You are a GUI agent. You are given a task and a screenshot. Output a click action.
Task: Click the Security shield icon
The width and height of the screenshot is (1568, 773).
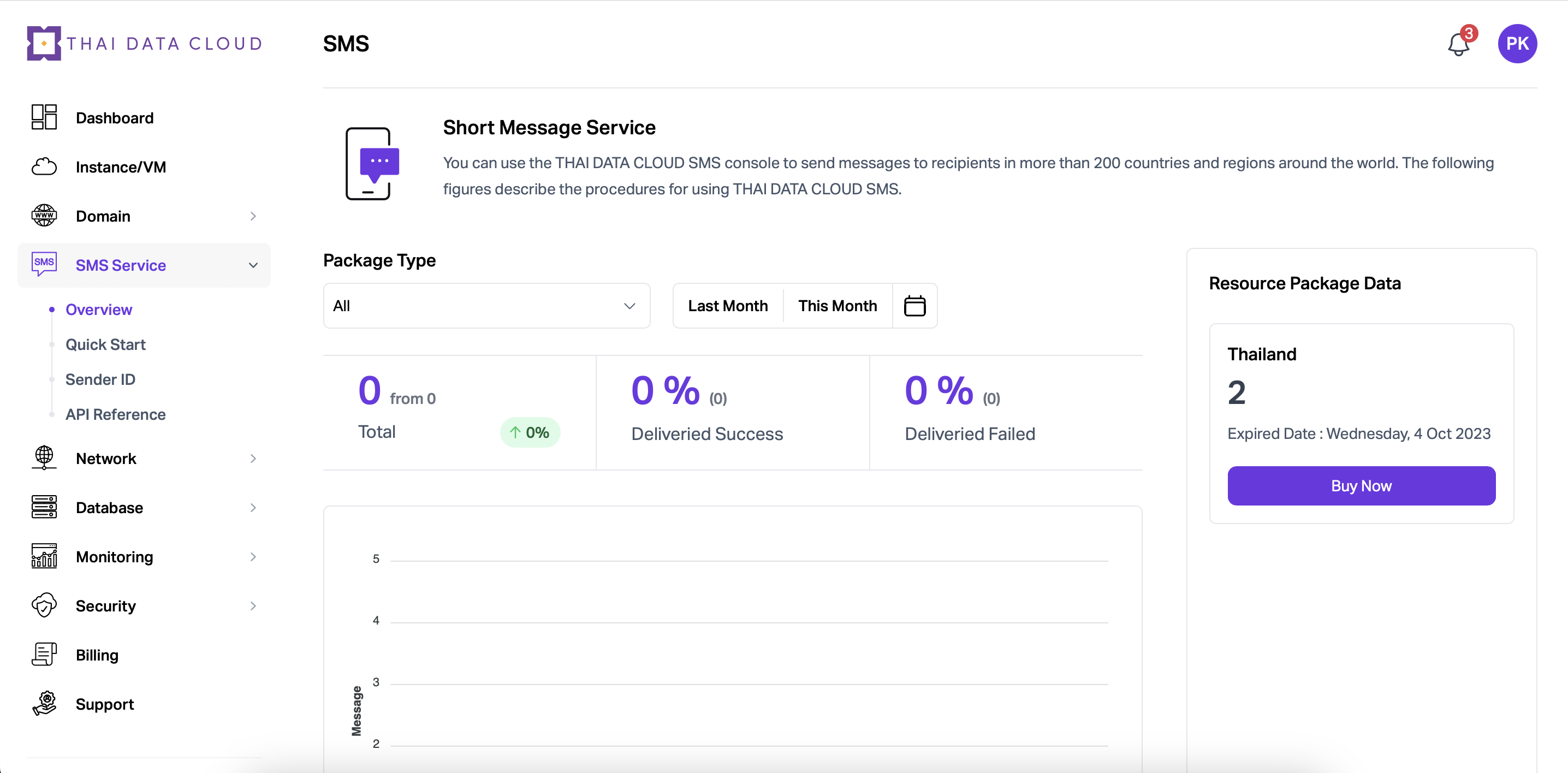pos(44,605)
